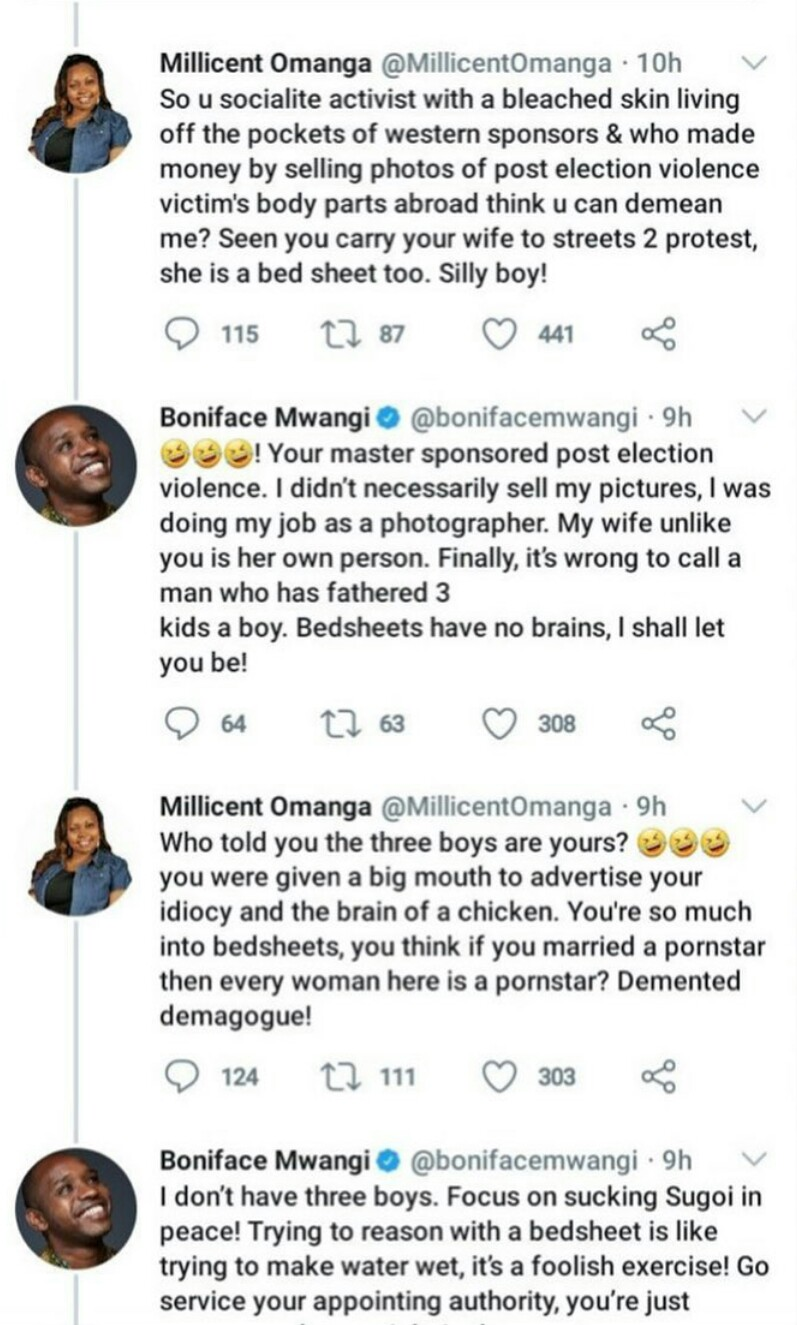Open Boniface Mwangi's profile picture in second tweet
797x1325 pixels.
(76, 465)
